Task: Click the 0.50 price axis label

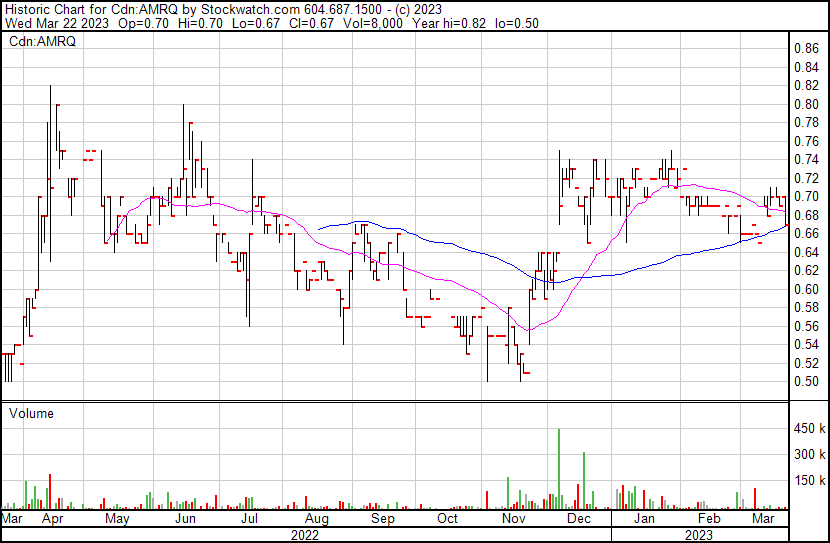Action: point(806,381)
